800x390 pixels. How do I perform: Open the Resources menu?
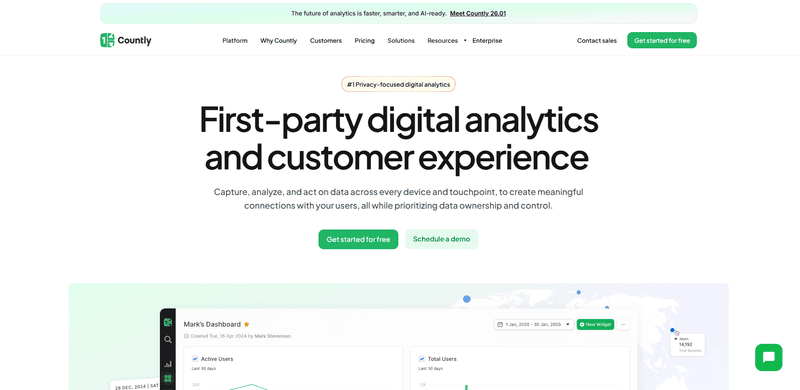pyautogui.click(x=442, y=41)
